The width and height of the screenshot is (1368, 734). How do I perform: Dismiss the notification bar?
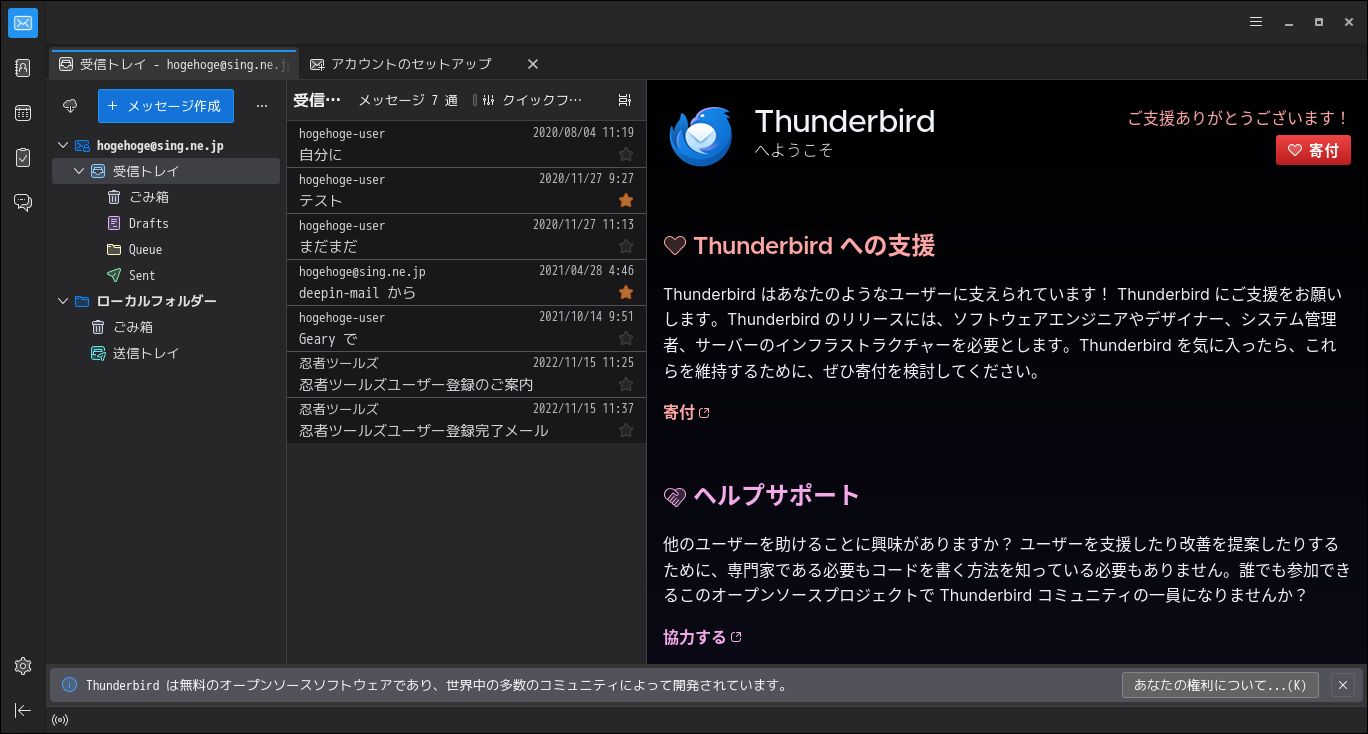(x=1343, y=685)
